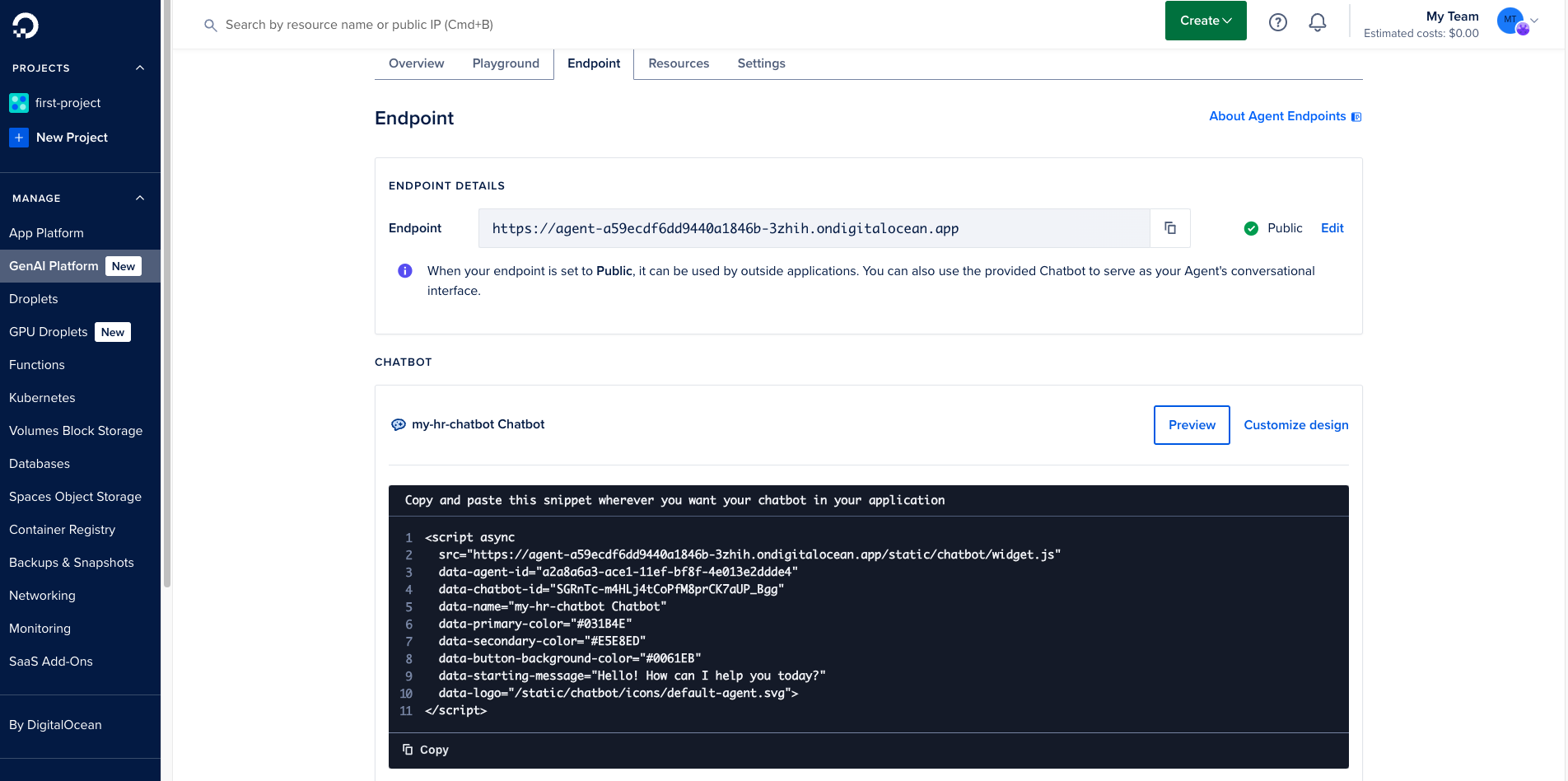The image size is (1568, 781).
Task: Copy the endpoint URL with copy icon
Action: click(x=1170, y=228)
